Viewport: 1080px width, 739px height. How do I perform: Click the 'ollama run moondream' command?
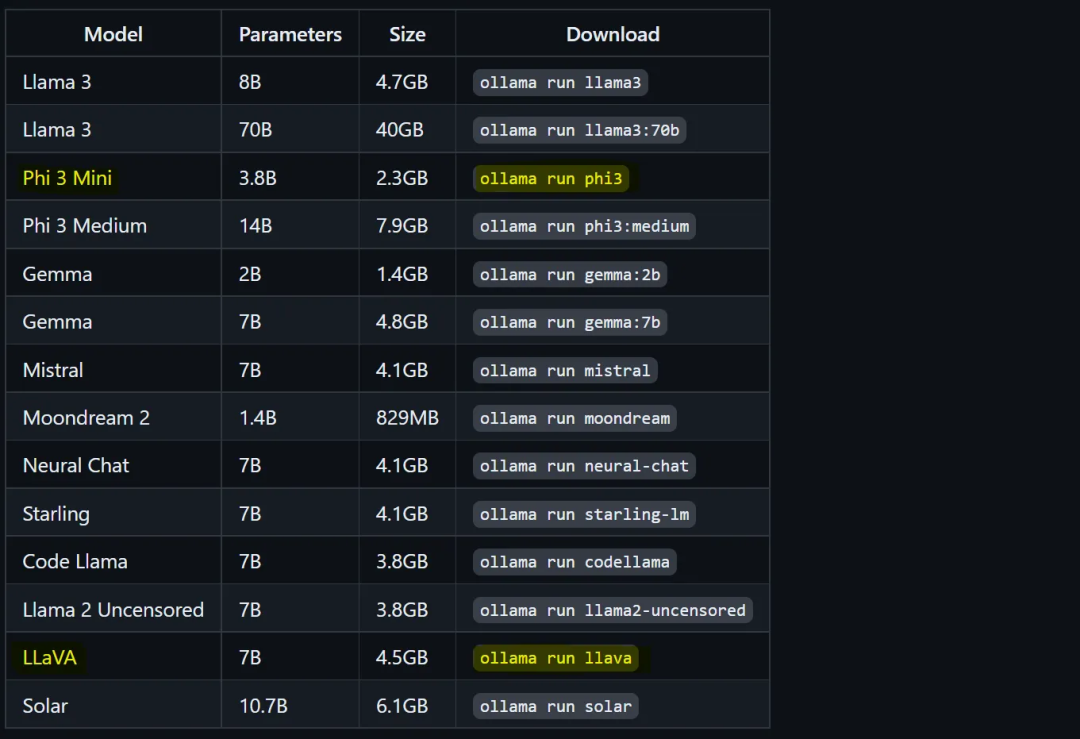tap(574, 418)
